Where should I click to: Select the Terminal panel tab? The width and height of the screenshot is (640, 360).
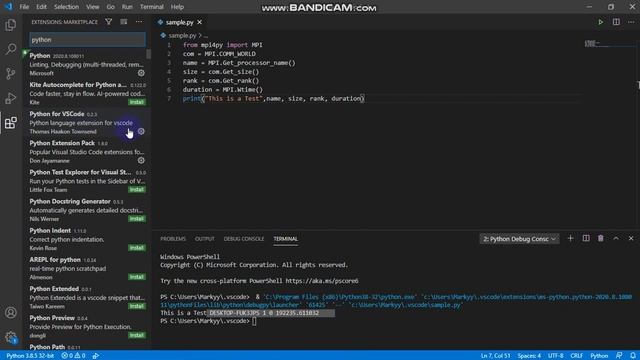[x=285, y=239]
